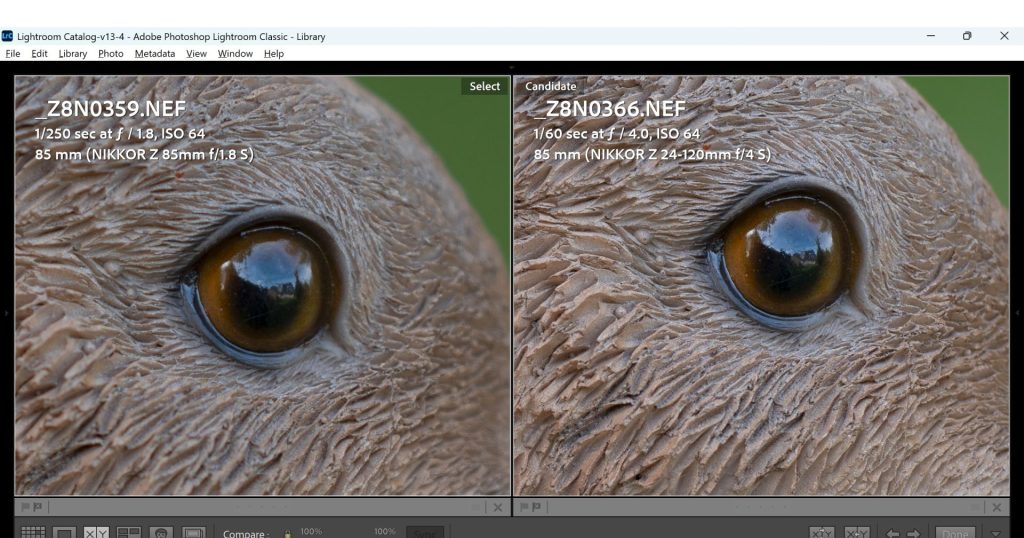1024x538 pixels.
Task: Click the Select photo _Z8N0359.NEF preview
Action: point(263,285)
